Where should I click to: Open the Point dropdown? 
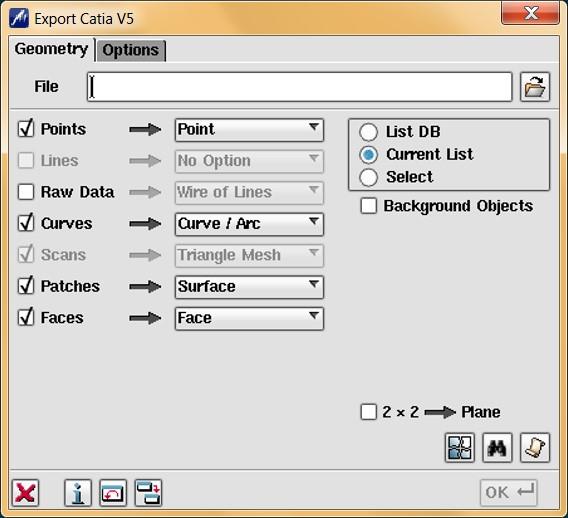(x=249, y=130)
